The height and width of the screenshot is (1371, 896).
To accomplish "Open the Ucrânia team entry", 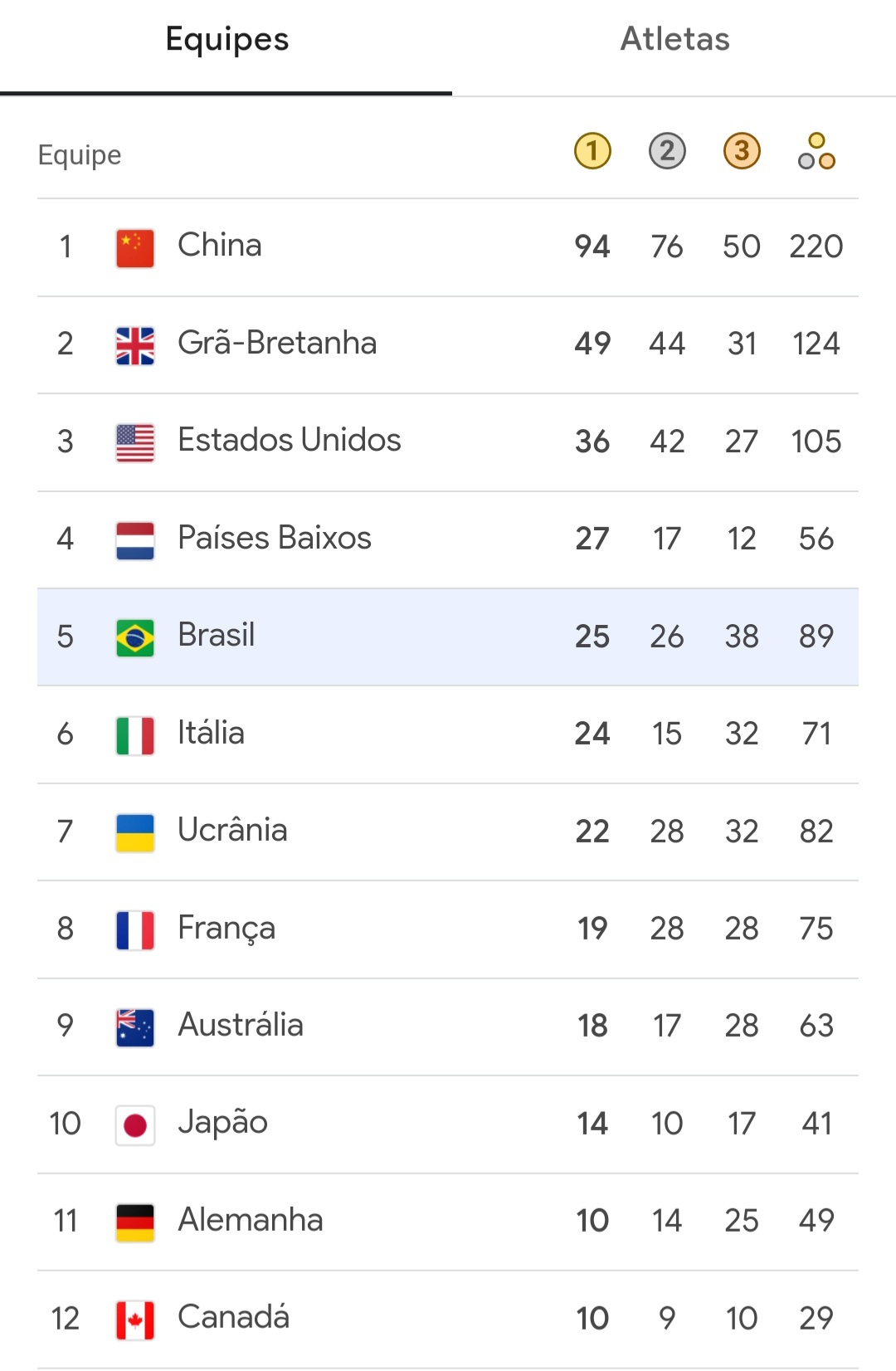I will pyautogui.click(x=448, y=832).
